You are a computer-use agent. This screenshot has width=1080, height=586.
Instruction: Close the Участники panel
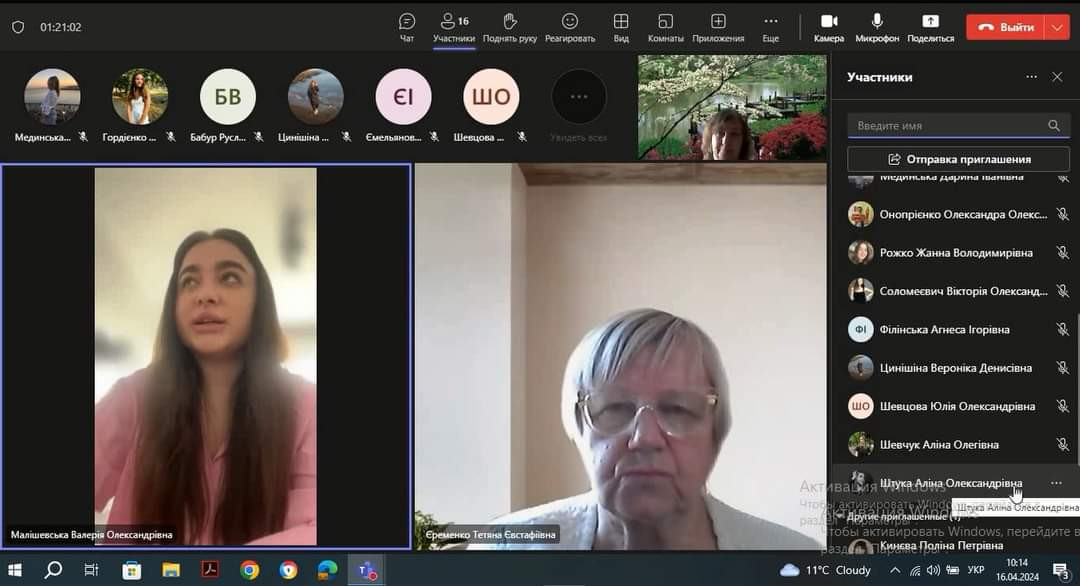tap(1057, 77)
